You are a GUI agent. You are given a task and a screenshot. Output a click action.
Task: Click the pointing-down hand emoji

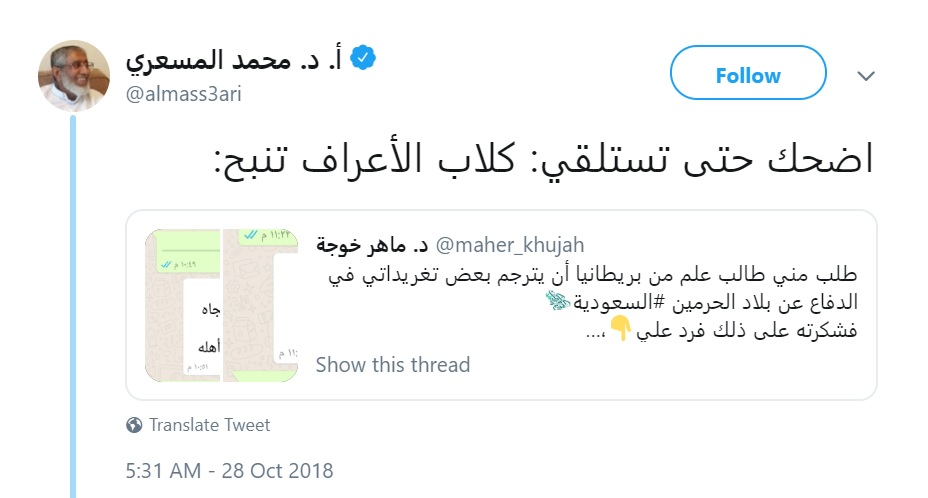coord(620,327)
